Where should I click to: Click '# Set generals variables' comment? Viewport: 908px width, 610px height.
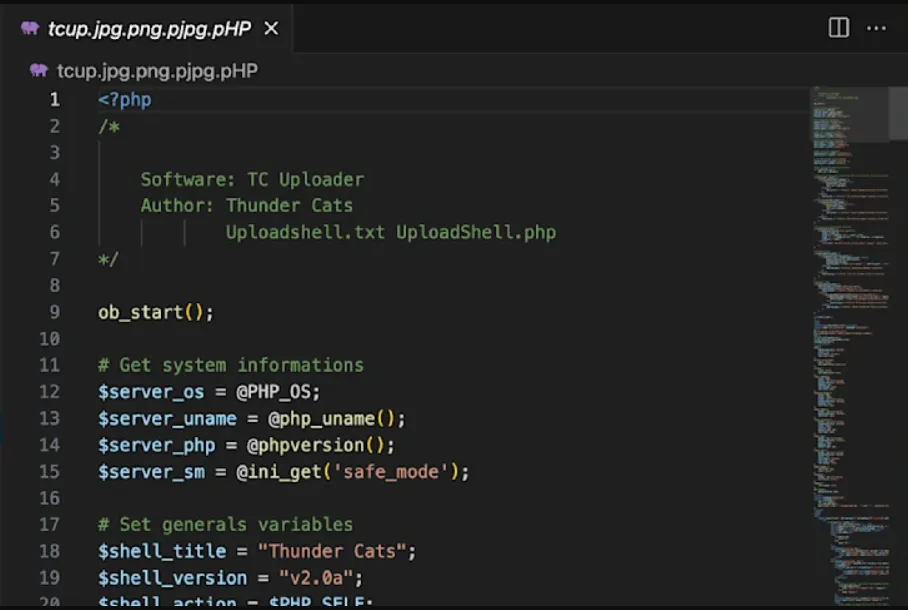pyautogui.click(x=226, y=525)
